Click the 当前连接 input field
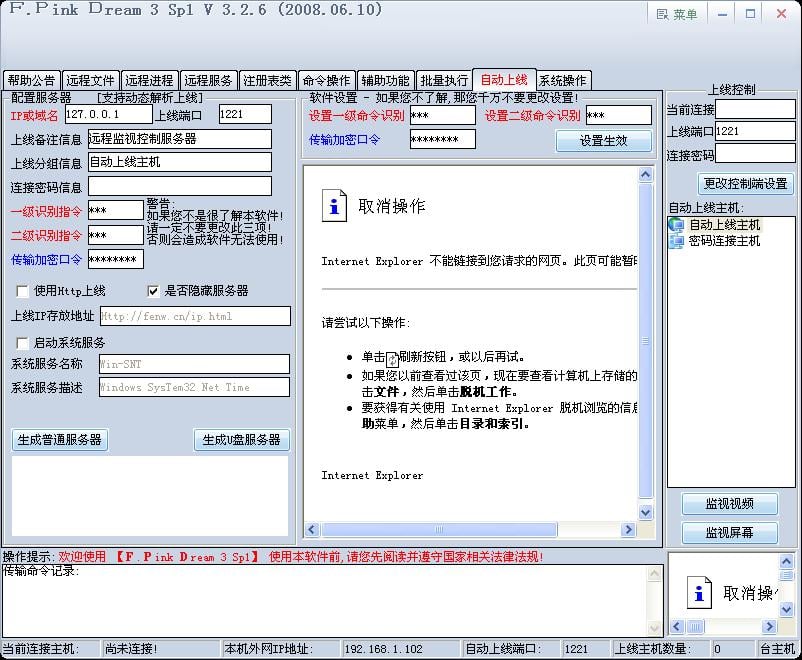This screenshot has width=802, height=660. tap(755, 109)
